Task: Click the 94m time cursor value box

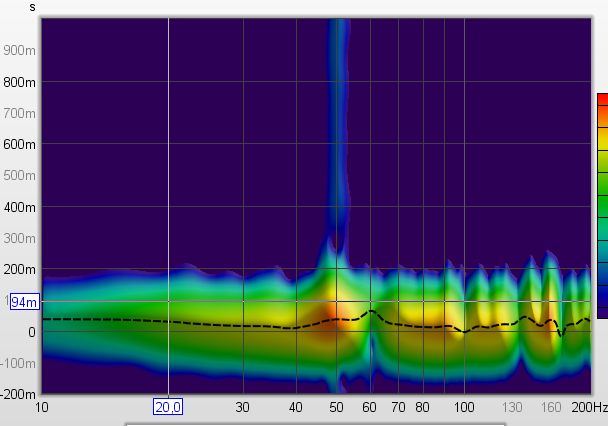Action: [25, 302]
